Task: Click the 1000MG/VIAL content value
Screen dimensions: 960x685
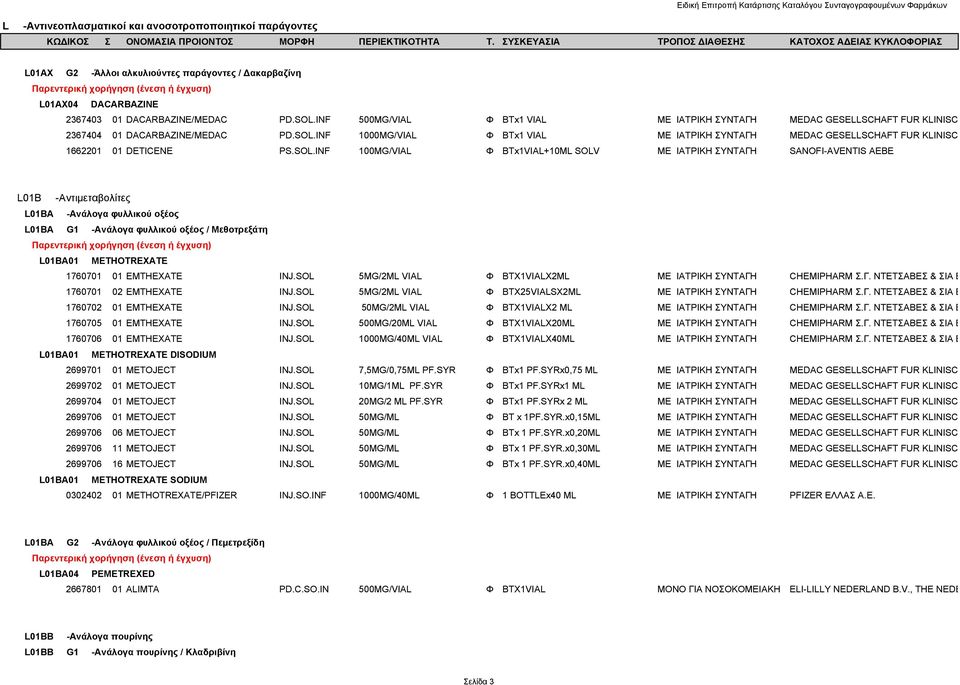Action: tap(388, 135)
